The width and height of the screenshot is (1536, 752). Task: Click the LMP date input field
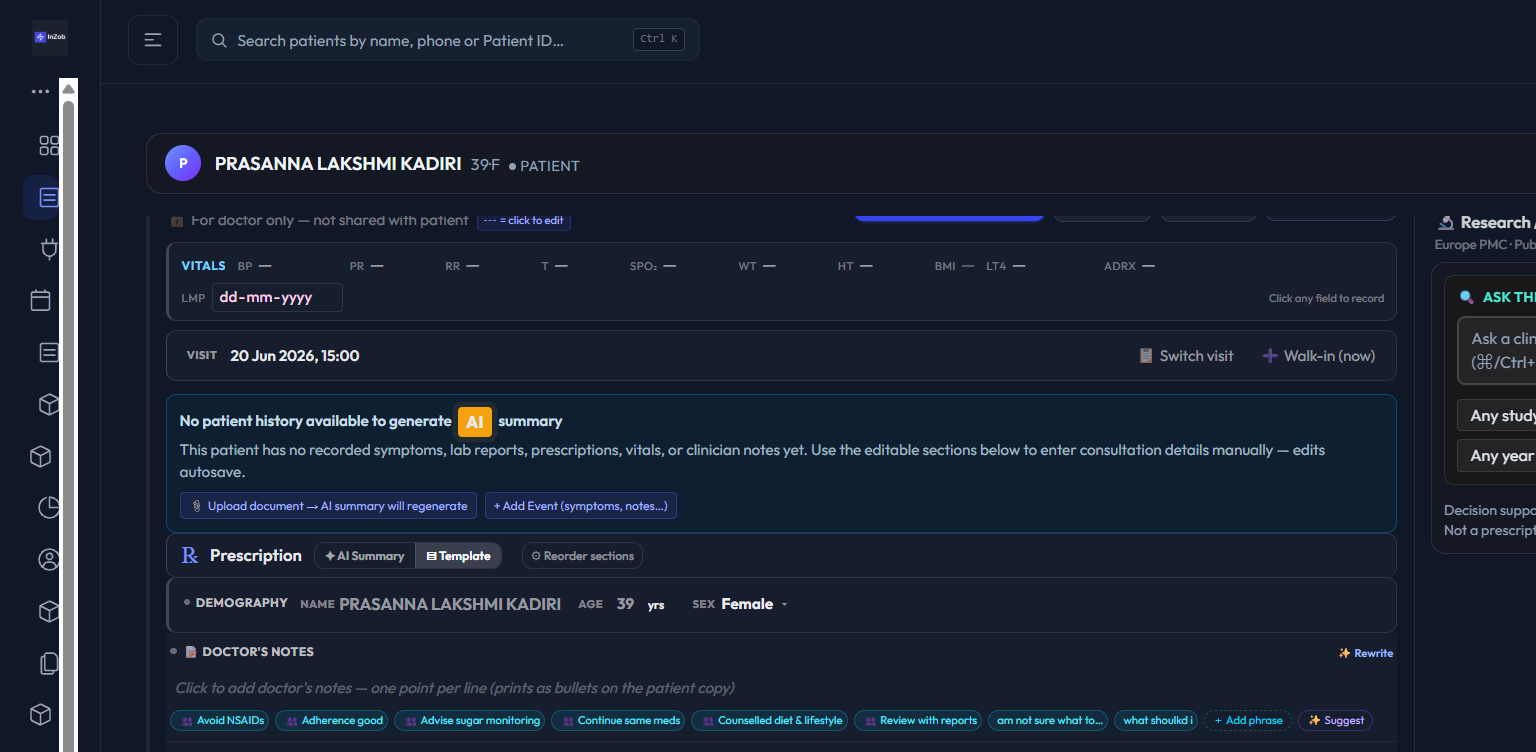(277, 298)
